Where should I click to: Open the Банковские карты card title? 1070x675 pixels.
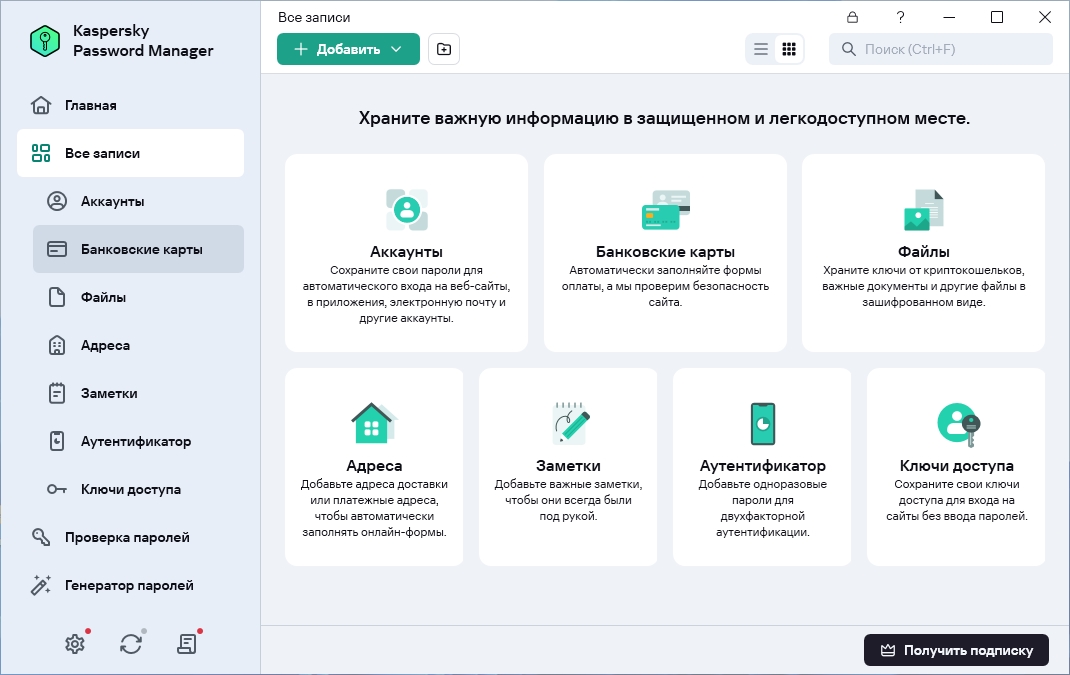click(x=665, y=251)
